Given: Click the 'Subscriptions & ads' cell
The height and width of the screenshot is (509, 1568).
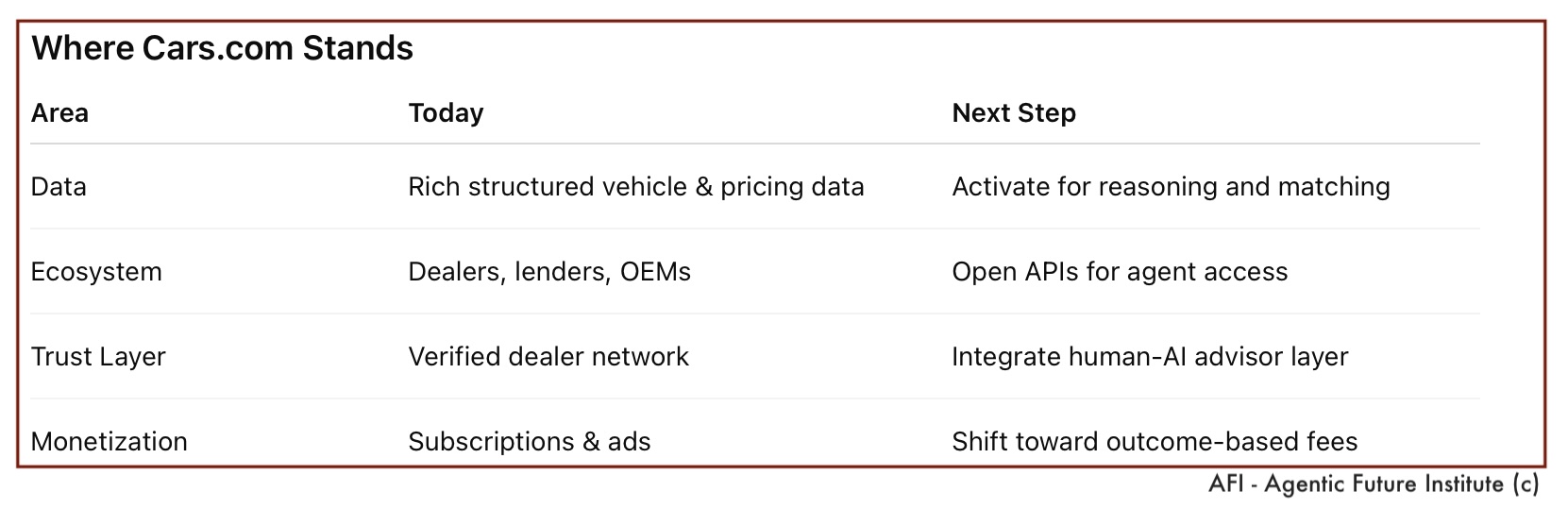Looking at the screenshot, I should click(x=530, y=441).
